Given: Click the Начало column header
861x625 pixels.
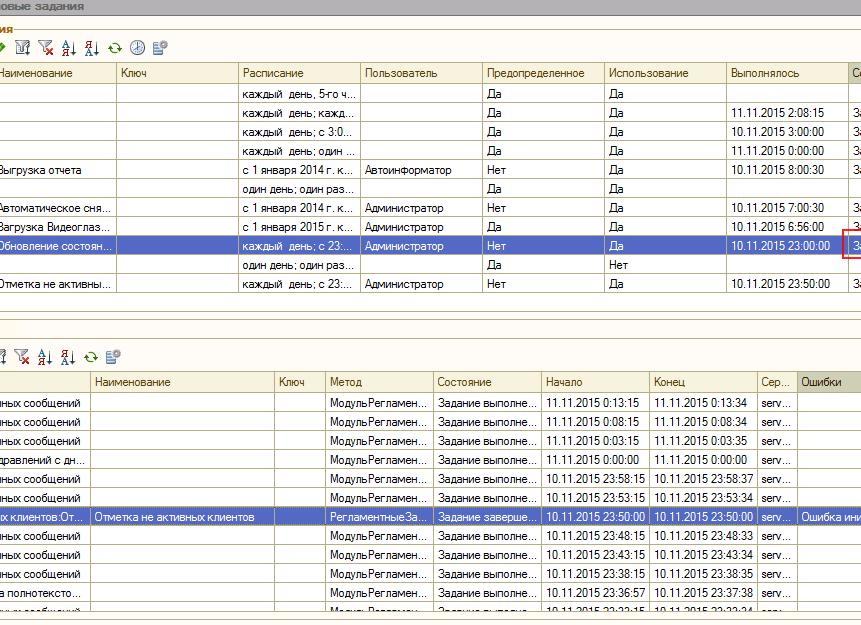Looking at the screenshot, I should click(595, 382).
